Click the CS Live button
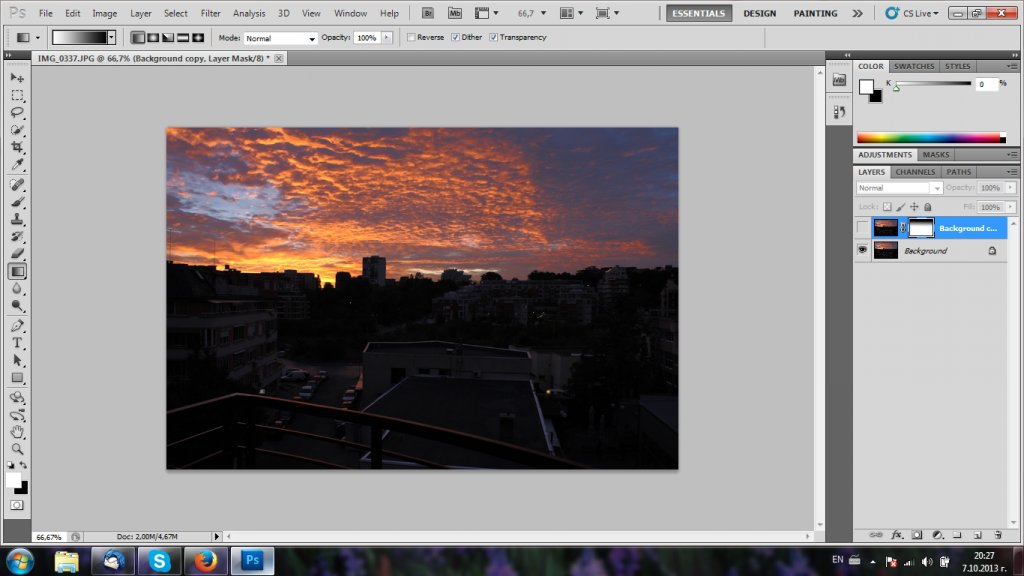 tap(912, 13)
